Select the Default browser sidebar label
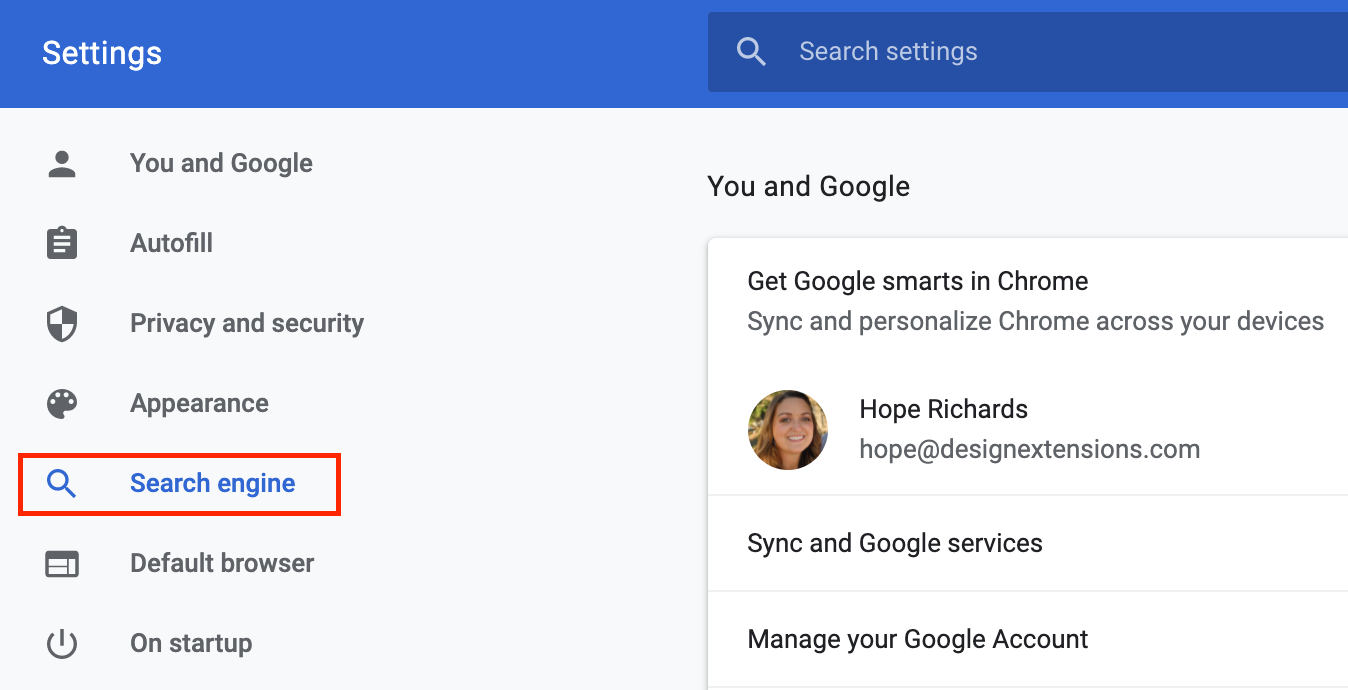The width and height of the screenshot is (1348, 690). (222, 563)
